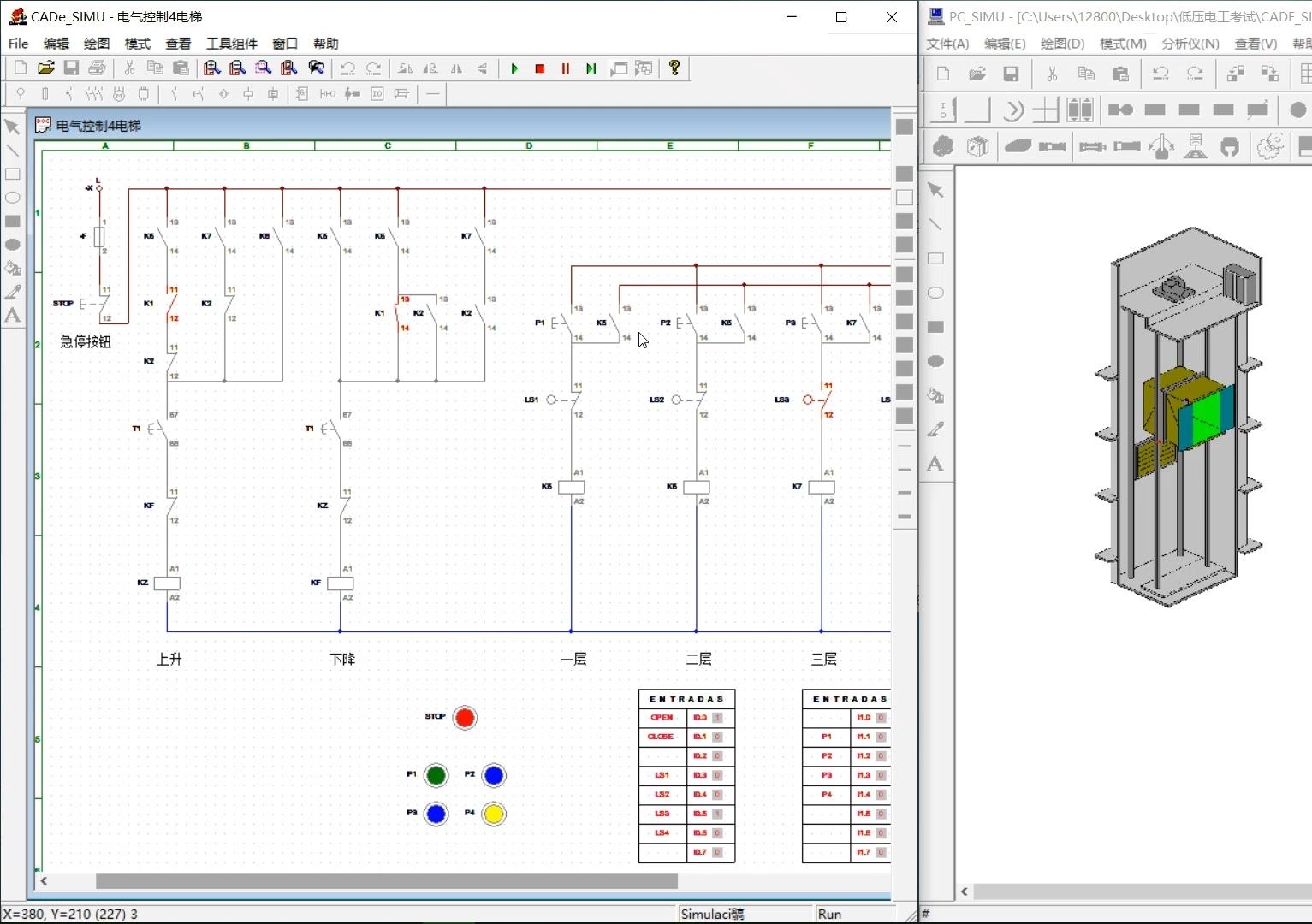Viewport: 1312px width, 924px height.
Task: Click the LS1 limit switch in the schematic
Action: click(563, 400)
